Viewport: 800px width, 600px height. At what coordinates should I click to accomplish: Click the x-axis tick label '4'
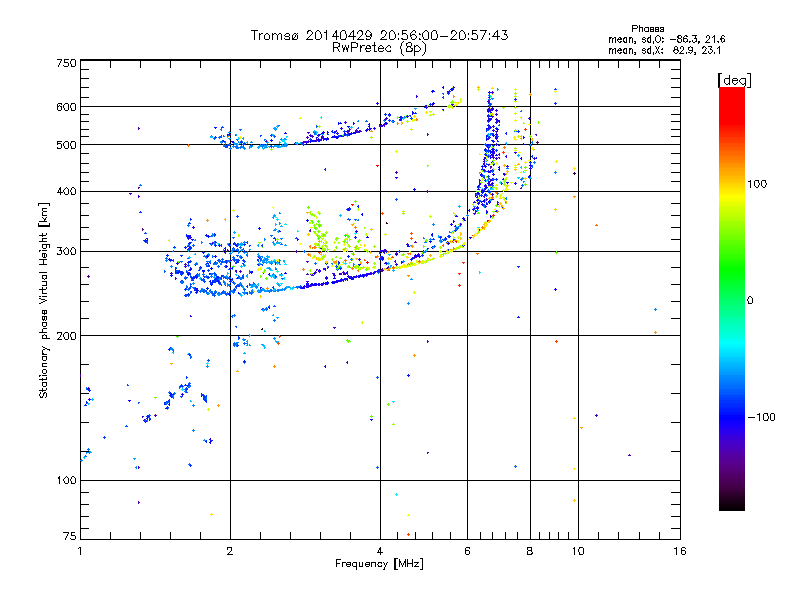pos(380,551)
